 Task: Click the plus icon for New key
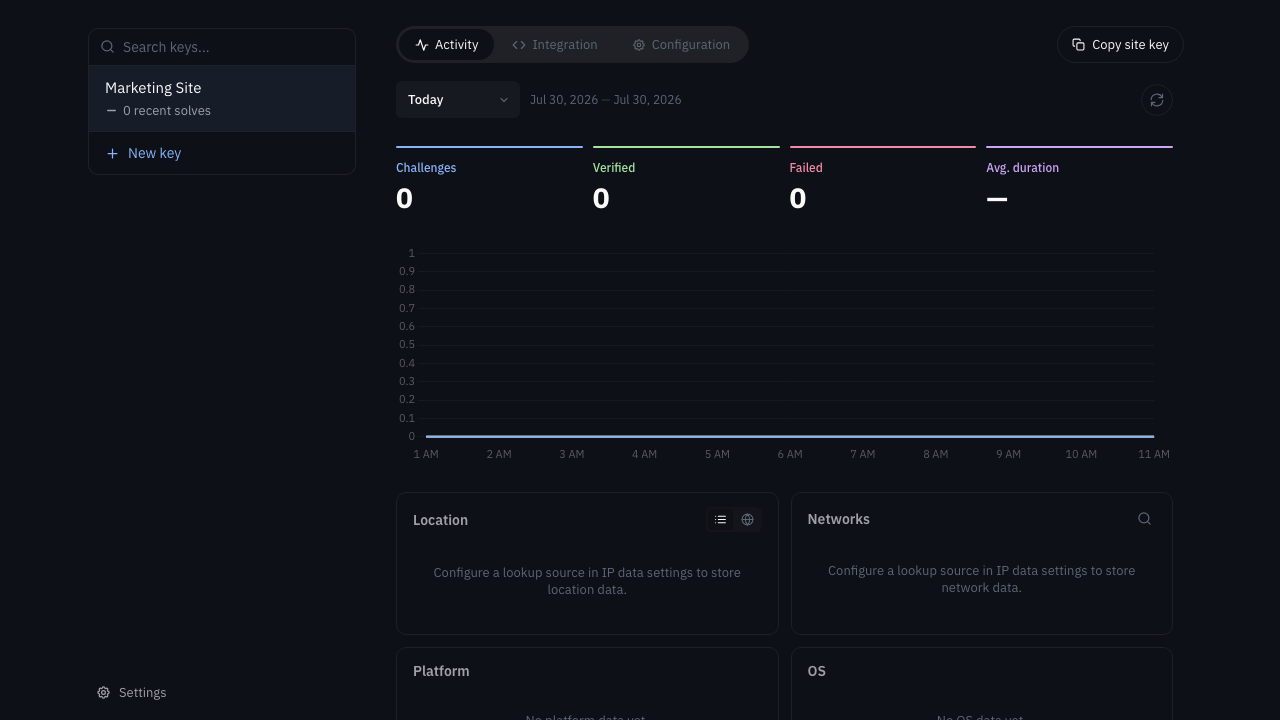pos(112,153)
